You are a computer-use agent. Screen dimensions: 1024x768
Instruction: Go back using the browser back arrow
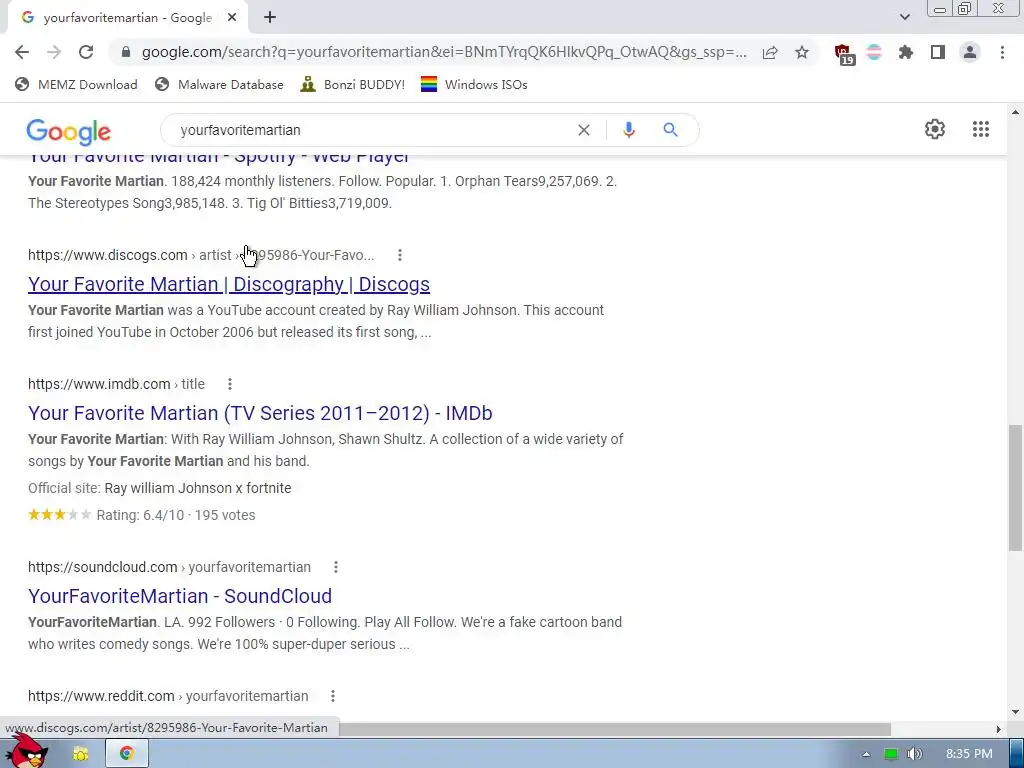pos(22,52)
